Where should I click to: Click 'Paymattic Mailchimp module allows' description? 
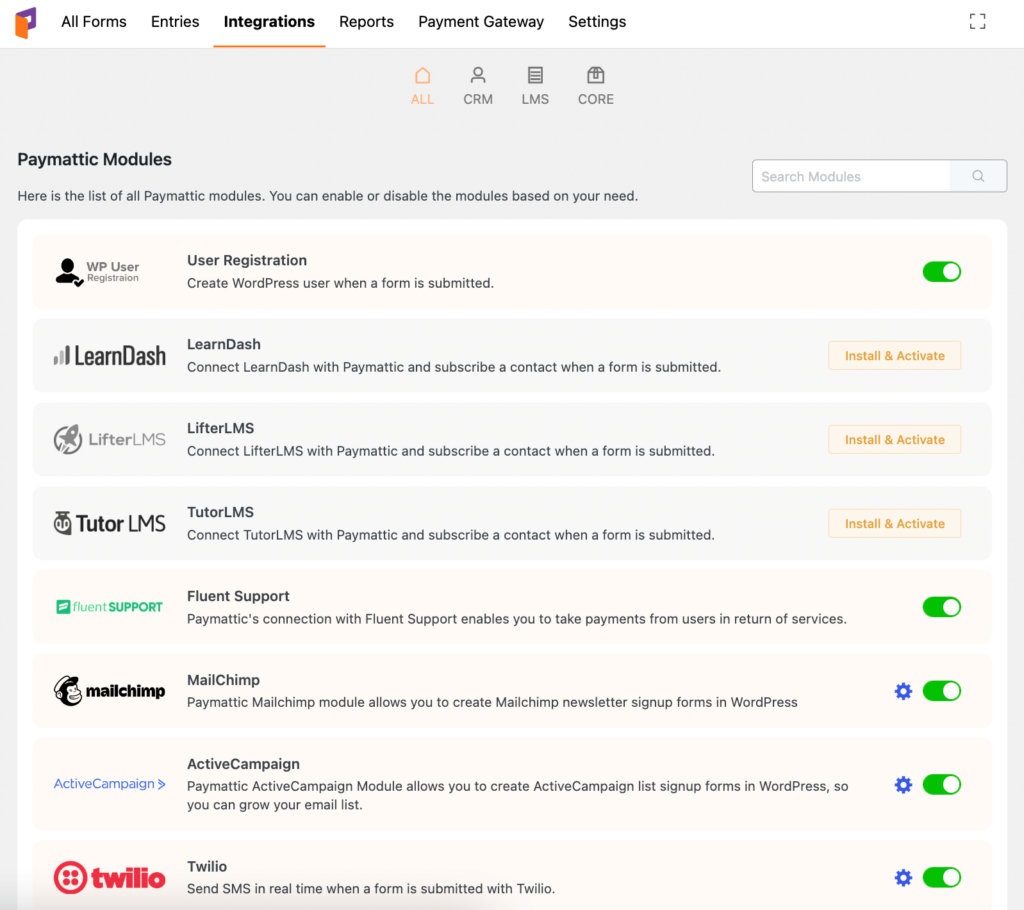point(492,702)
